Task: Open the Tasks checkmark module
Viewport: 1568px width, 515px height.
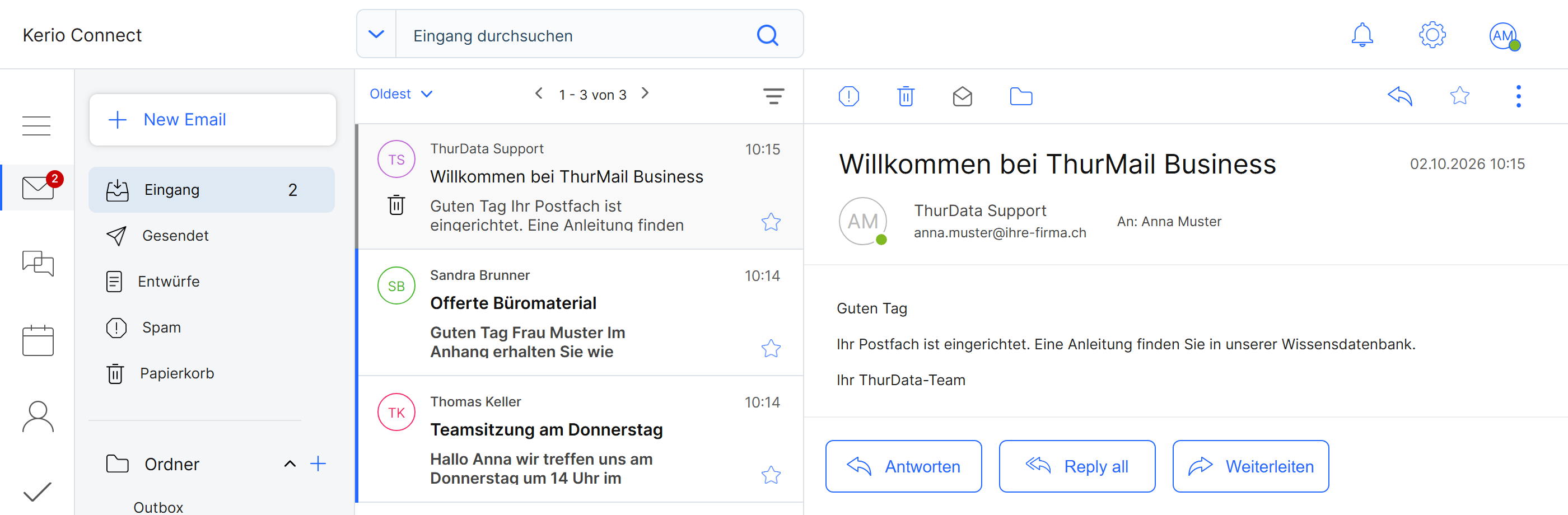Action: 37,492
